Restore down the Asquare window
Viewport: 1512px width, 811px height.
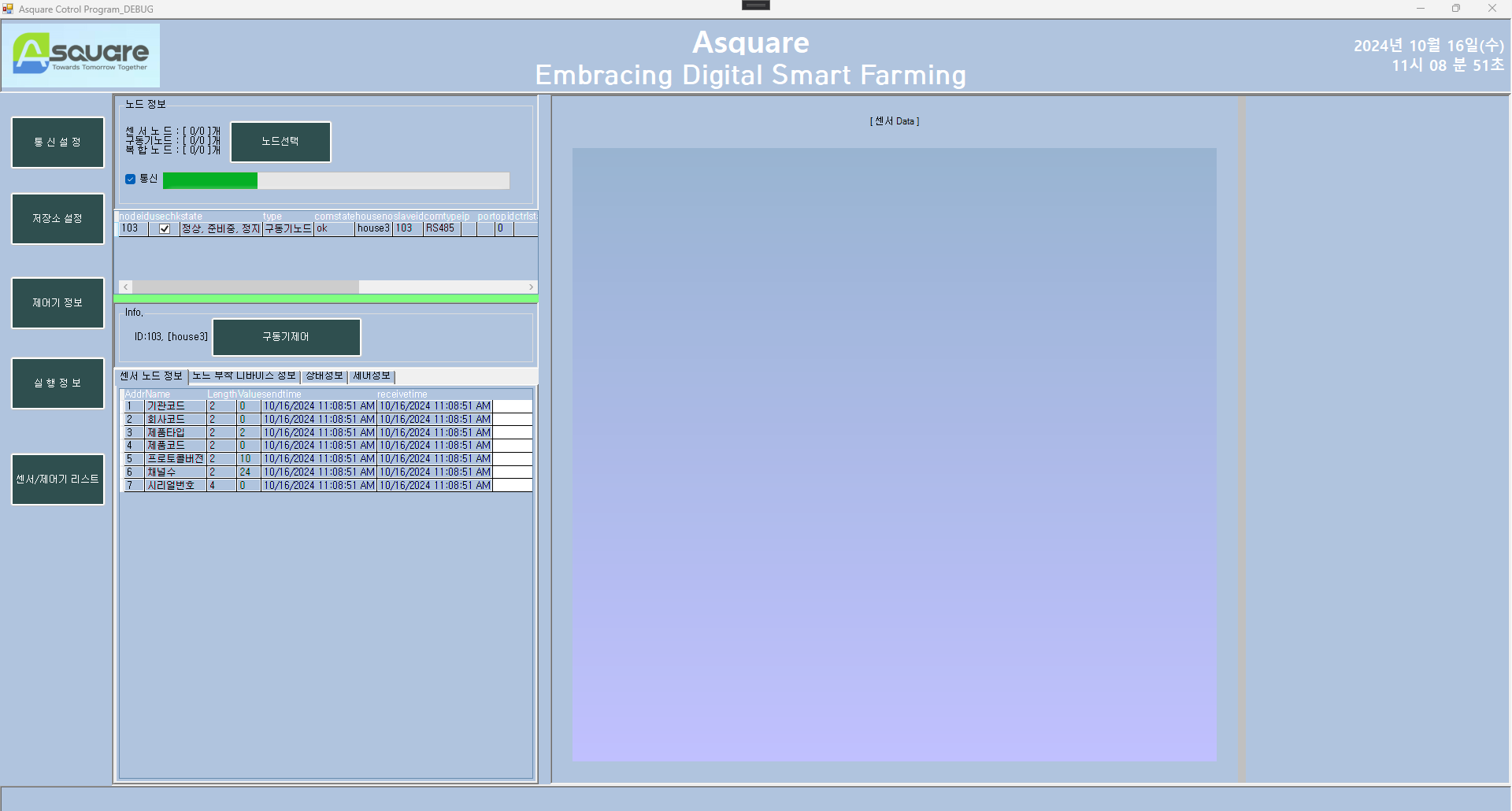pyautogui.click(x=1456, y=9)
